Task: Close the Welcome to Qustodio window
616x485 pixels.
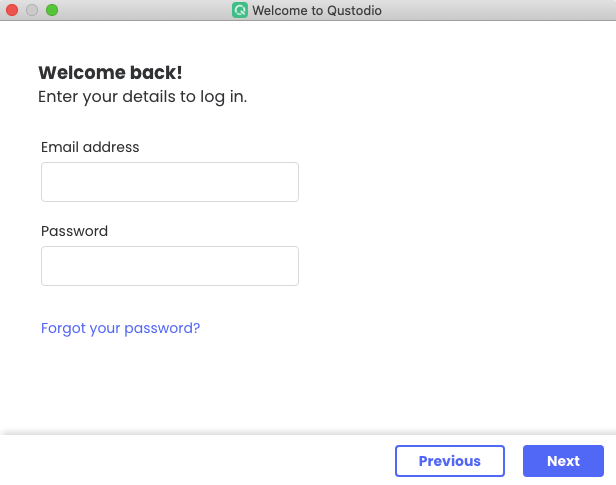Action: click(13, 10)
